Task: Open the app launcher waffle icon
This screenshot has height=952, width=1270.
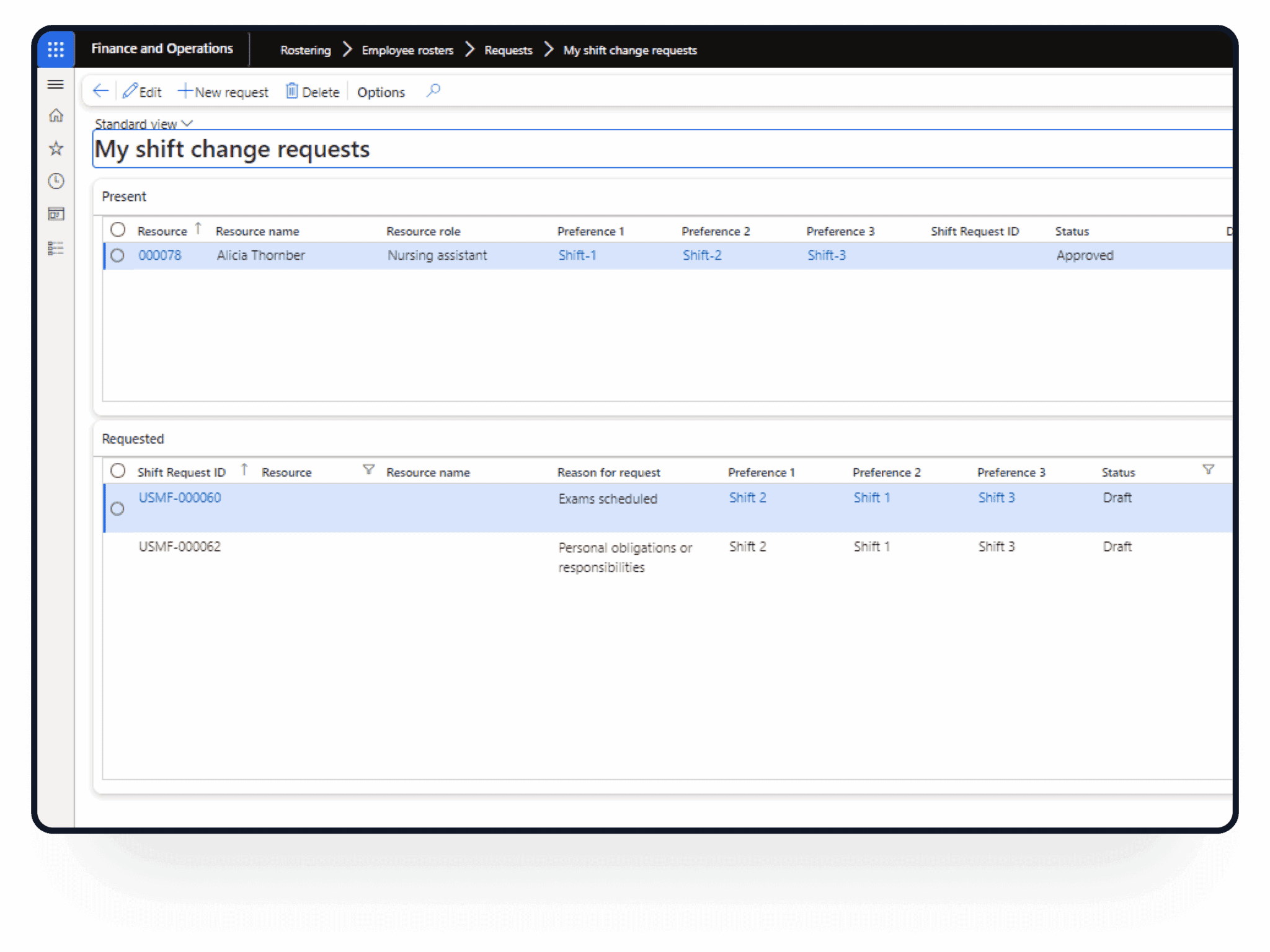Action: 56,49
